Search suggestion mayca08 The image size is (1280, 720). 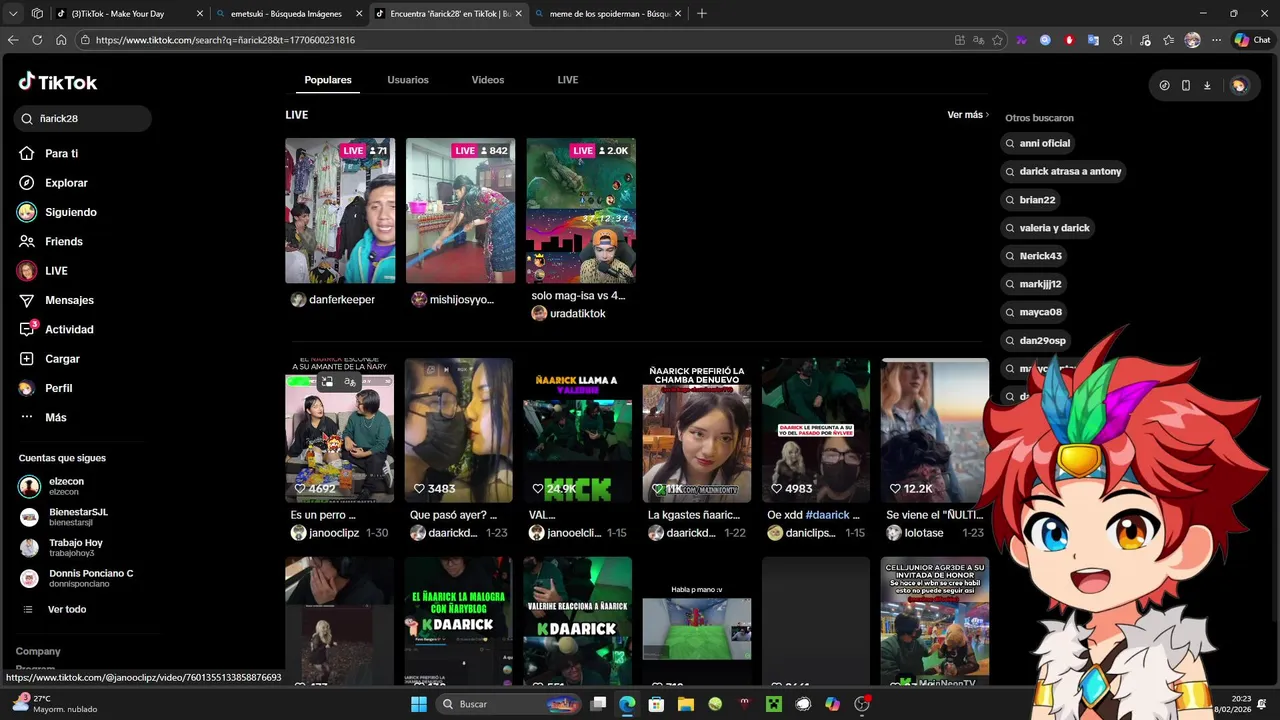[1034, 312]
